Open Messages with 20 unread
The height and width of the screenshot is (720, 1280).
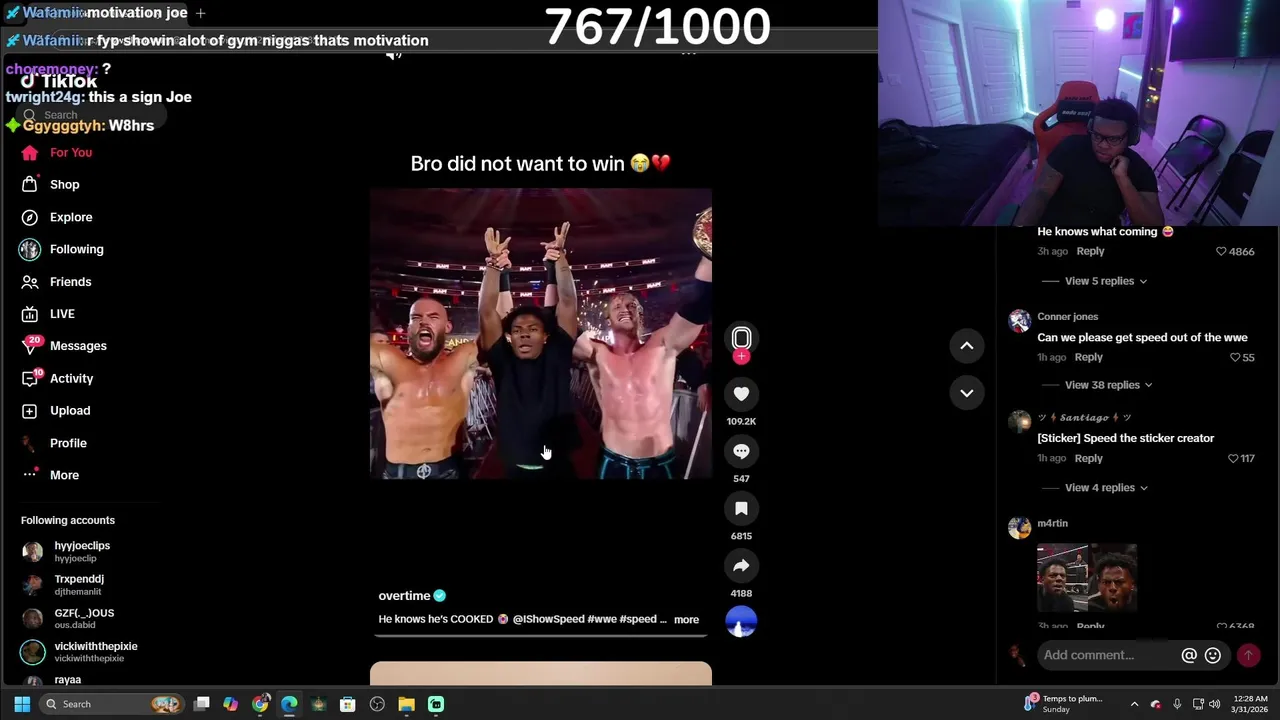pos(64,346)
